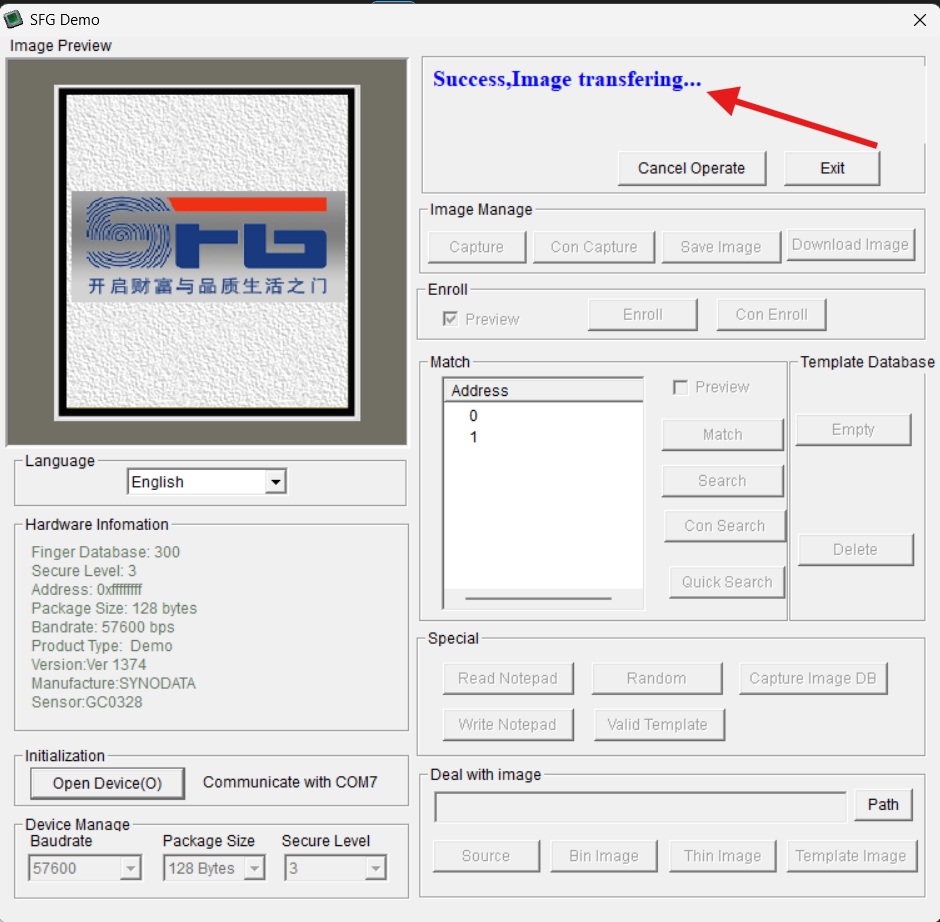Click the Write Notepad button

pyautogui.click(x=508, y=725)
